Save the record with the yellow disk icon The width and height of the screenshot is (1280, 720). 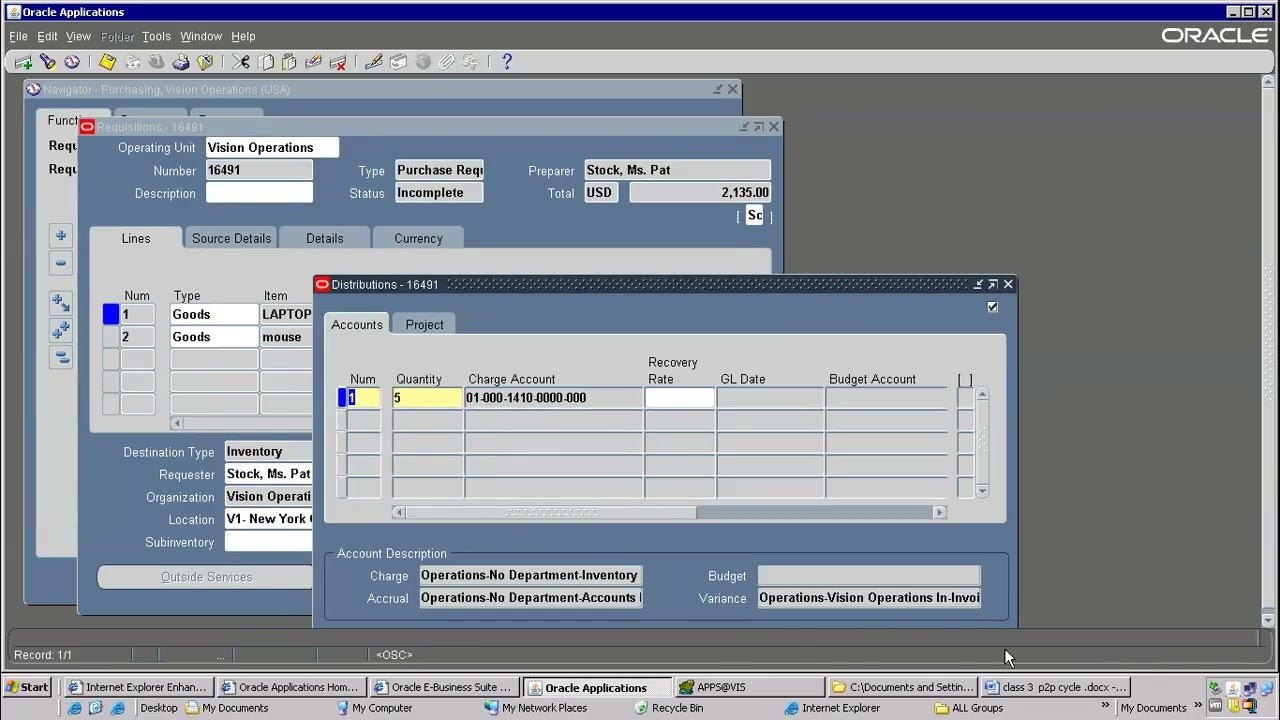[107, 62]
